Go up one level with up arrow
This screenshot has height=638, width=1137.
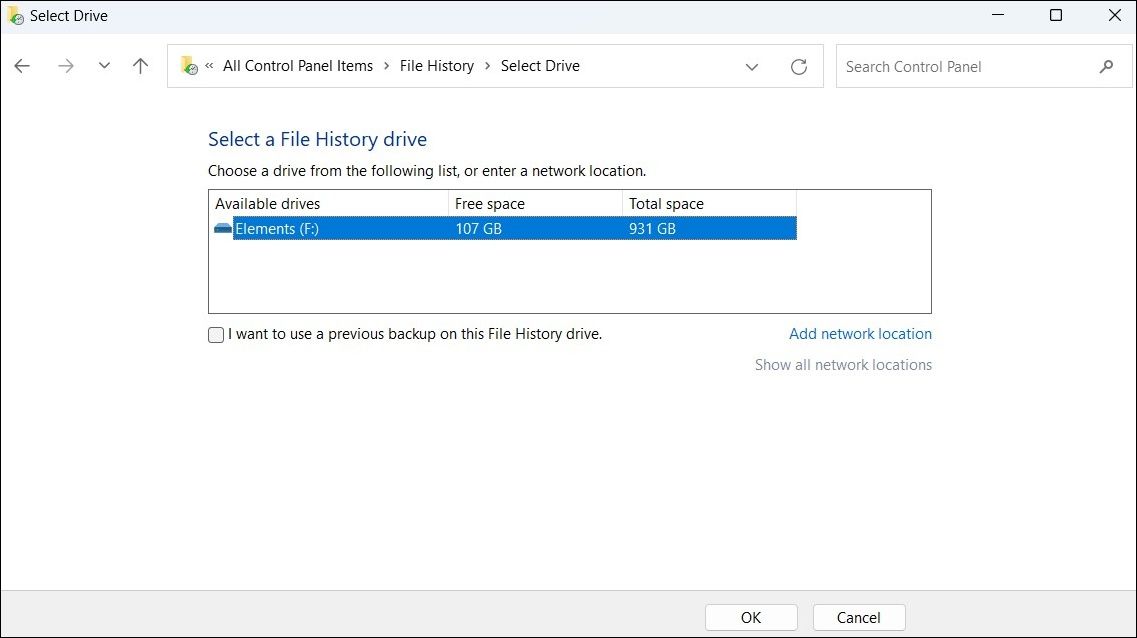click(x=141, y=66)
